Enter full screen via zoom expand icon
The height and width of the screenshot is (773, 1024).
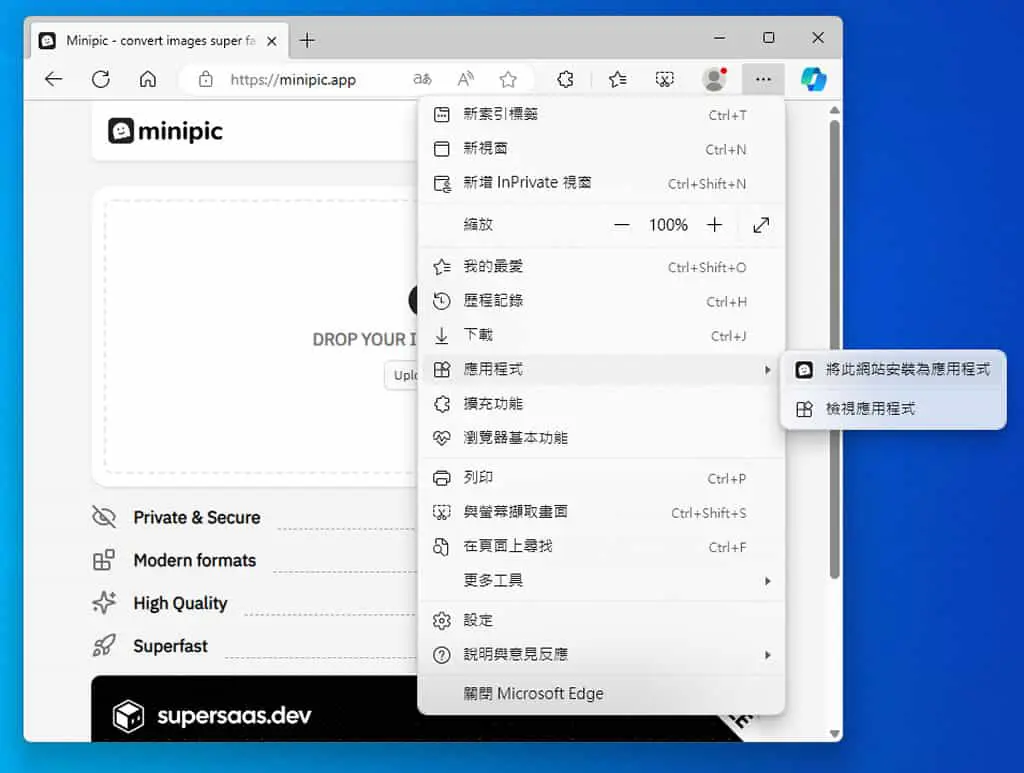761,225
